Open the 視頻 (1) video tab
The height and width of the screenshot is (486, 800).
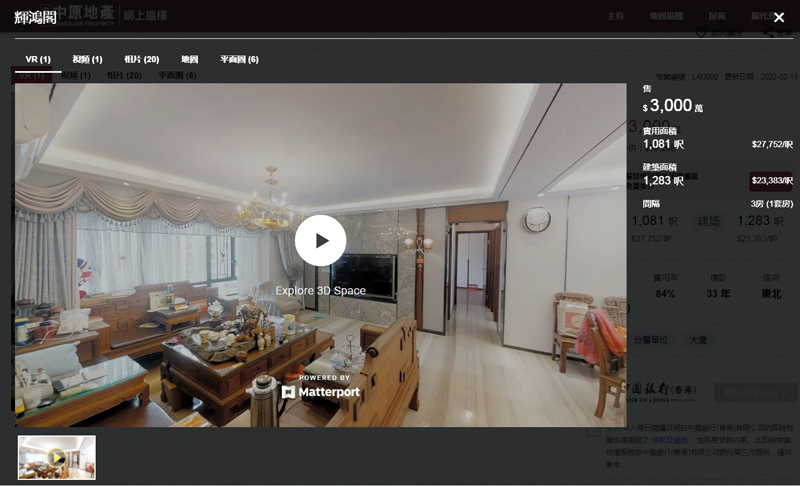(87, 59)
